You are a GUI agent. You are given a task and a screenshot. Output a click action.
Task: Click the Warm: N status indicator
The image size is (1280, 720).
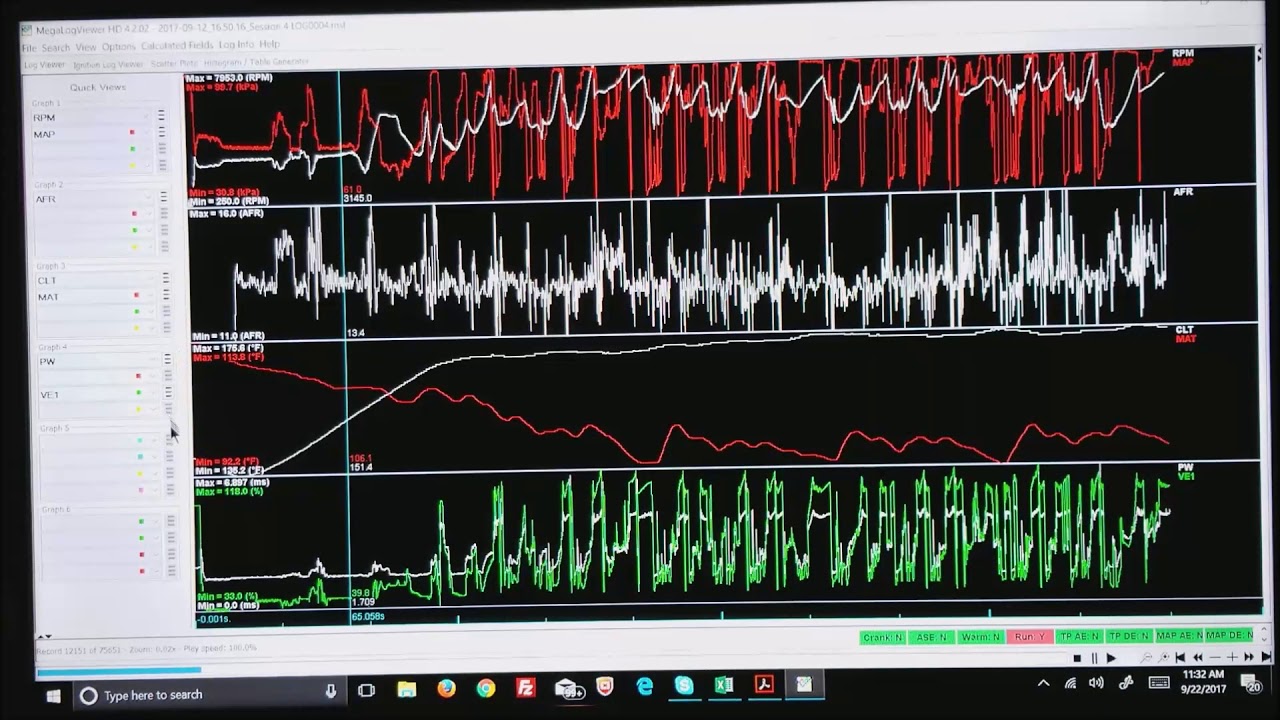click(x=980, y=637)
